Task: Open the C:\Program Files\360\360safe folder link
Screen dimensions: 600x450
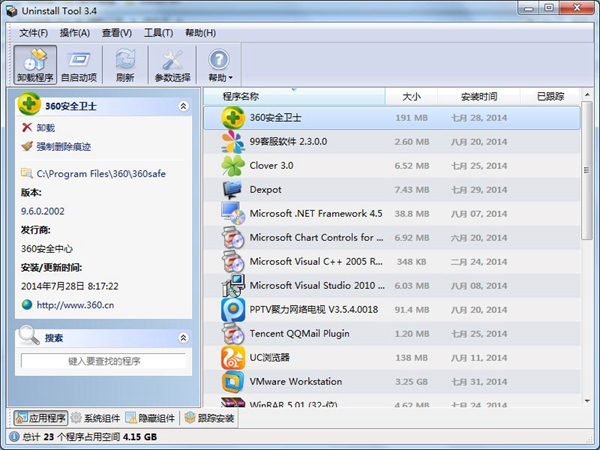Action: 101,174
